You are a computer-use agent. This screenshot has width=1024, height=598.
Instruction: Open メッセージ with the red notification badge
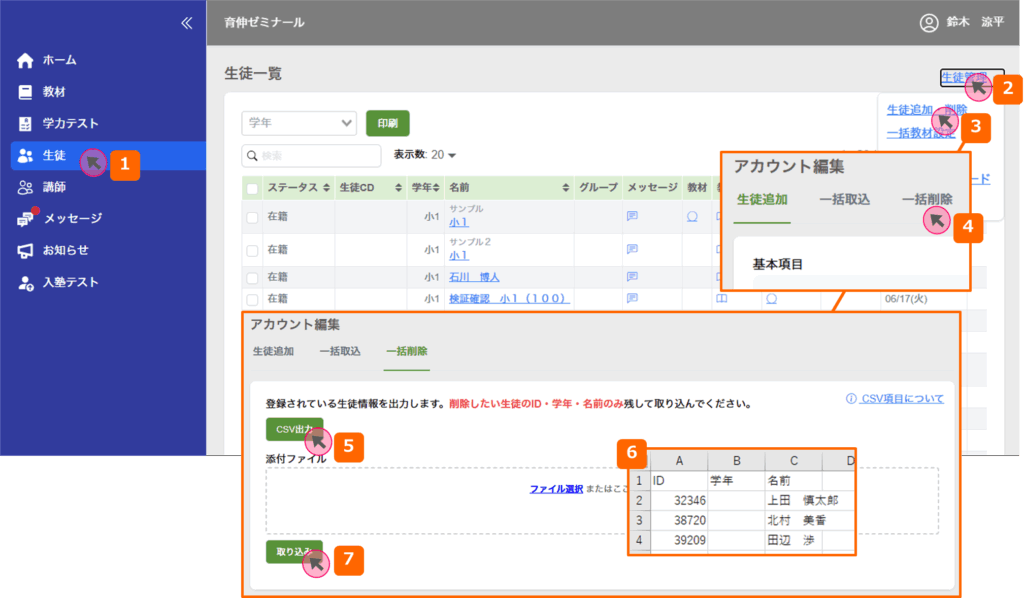26,219
